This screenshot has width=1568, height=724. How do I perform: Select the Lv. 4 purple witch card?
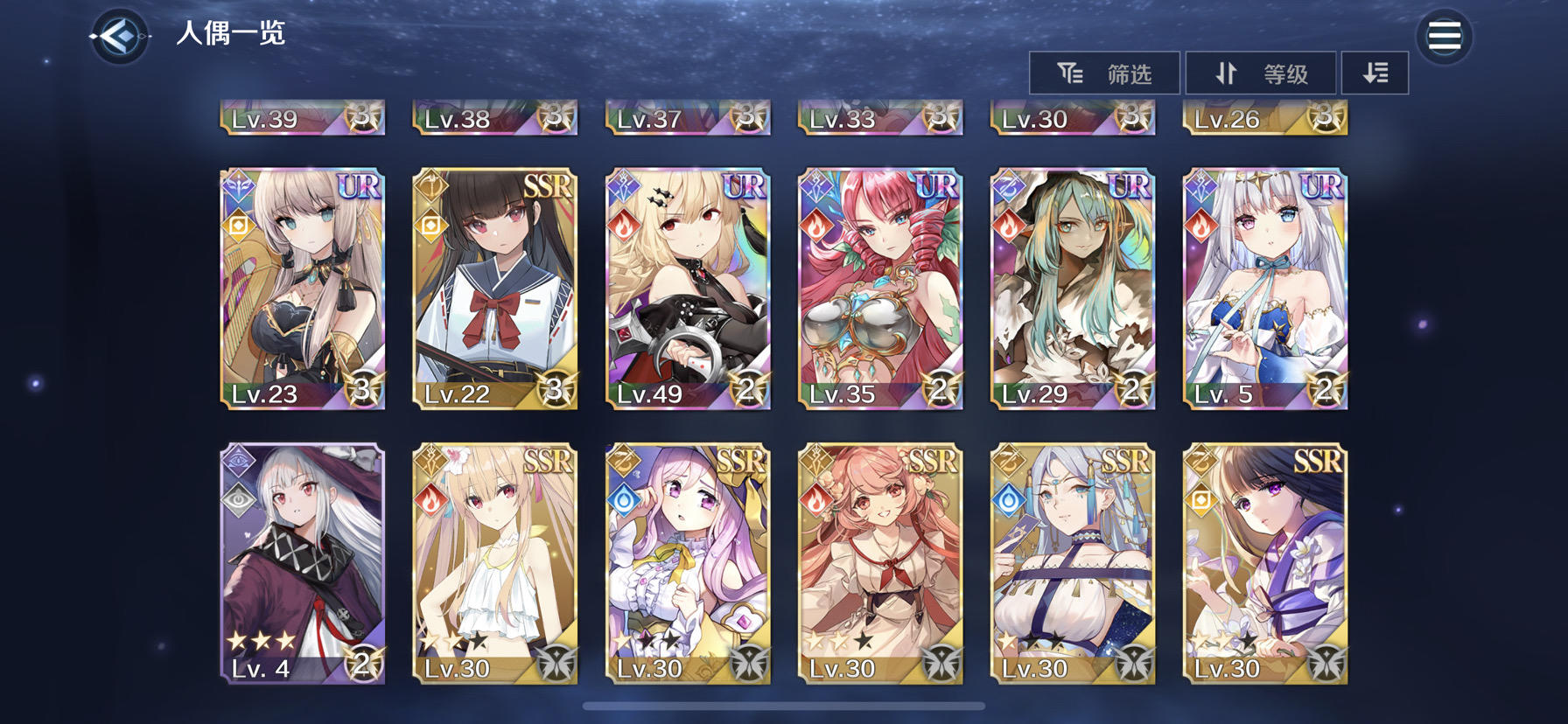tap(303, 564)
